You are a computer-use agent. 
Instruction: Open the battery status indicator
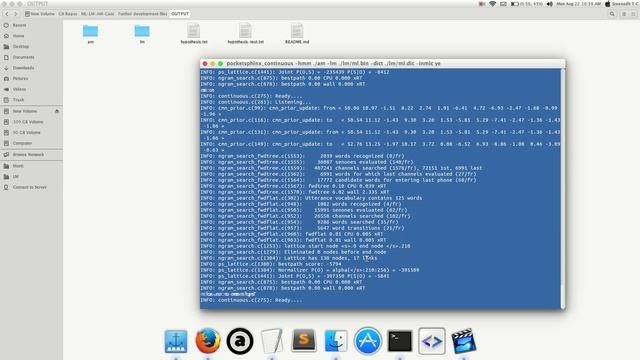pos(527,4)
